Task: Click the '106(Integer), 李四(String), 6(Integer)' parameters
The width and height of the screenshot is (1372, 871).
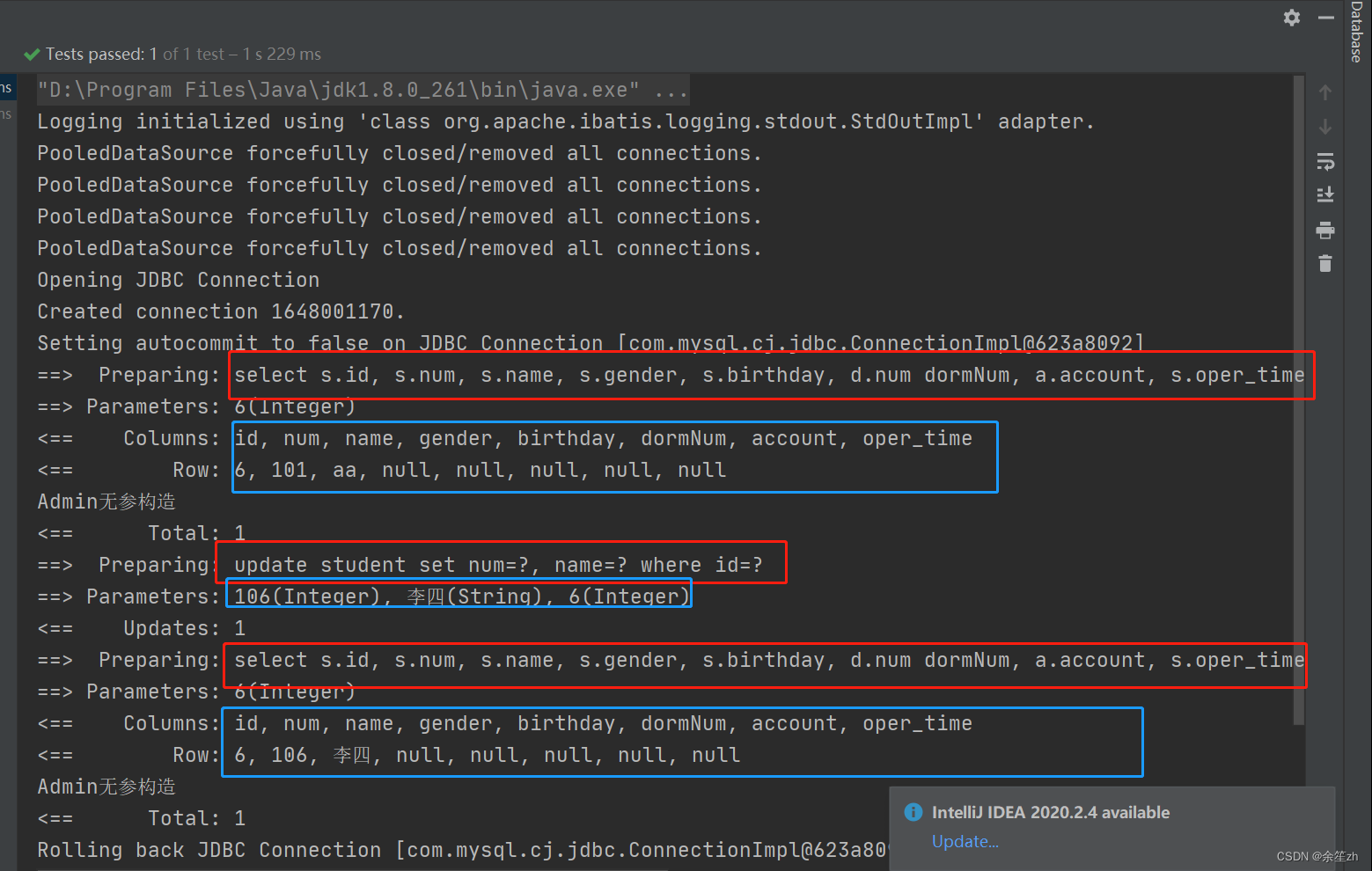Action: pyautogui.click(x=461, y=597)
